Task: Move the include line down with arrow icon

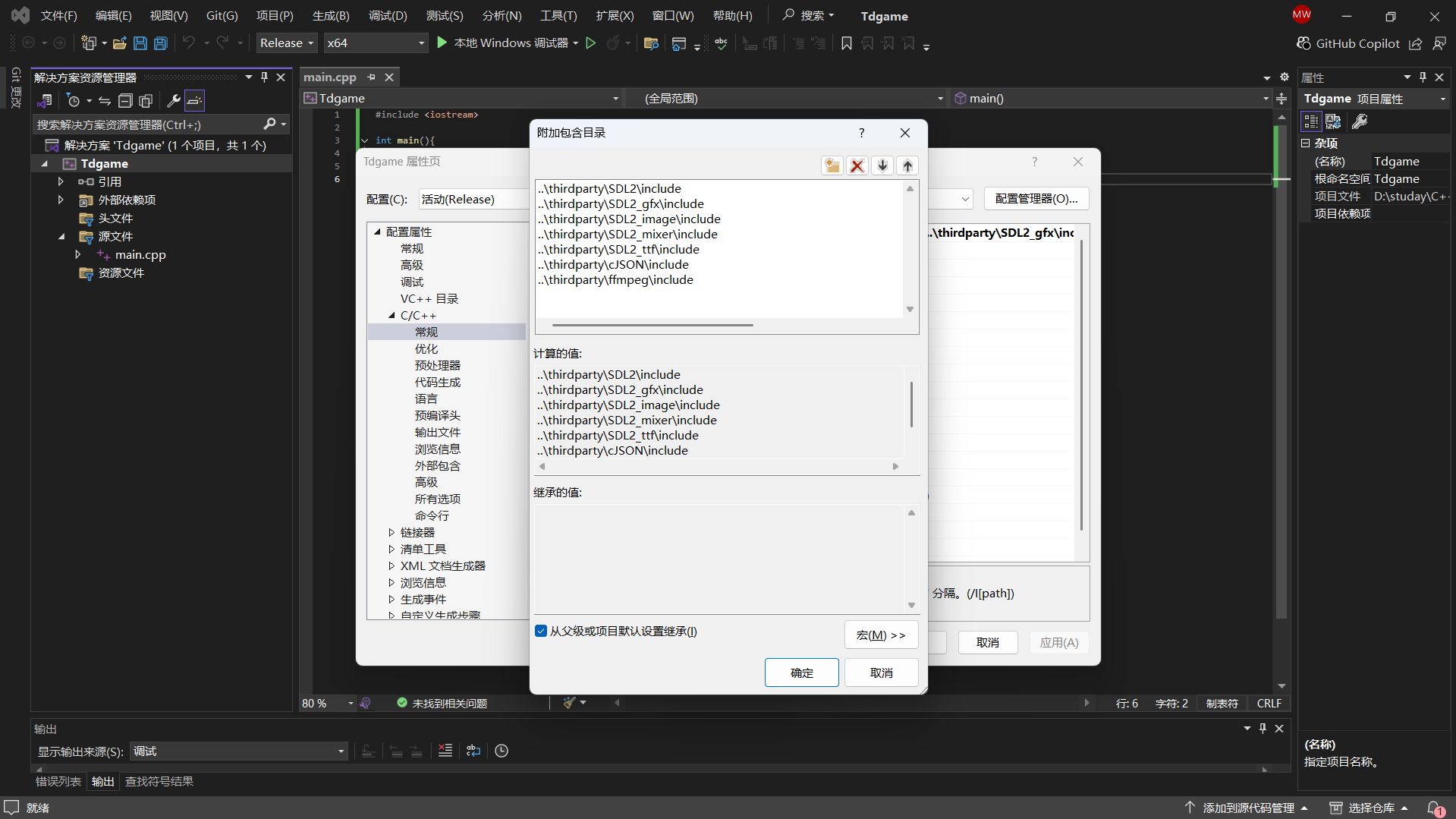Action: (x=882, y=166)
